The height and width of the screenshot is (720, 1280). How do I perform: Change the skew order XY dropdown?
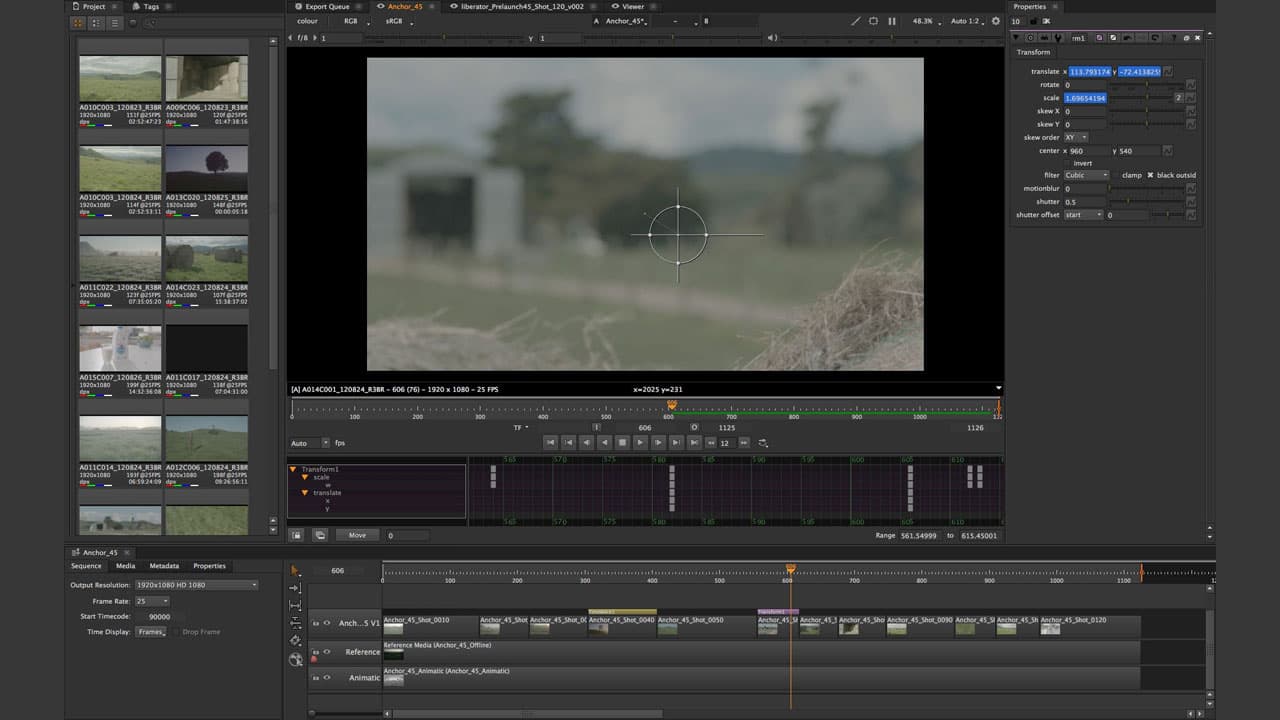point(1074,137)
